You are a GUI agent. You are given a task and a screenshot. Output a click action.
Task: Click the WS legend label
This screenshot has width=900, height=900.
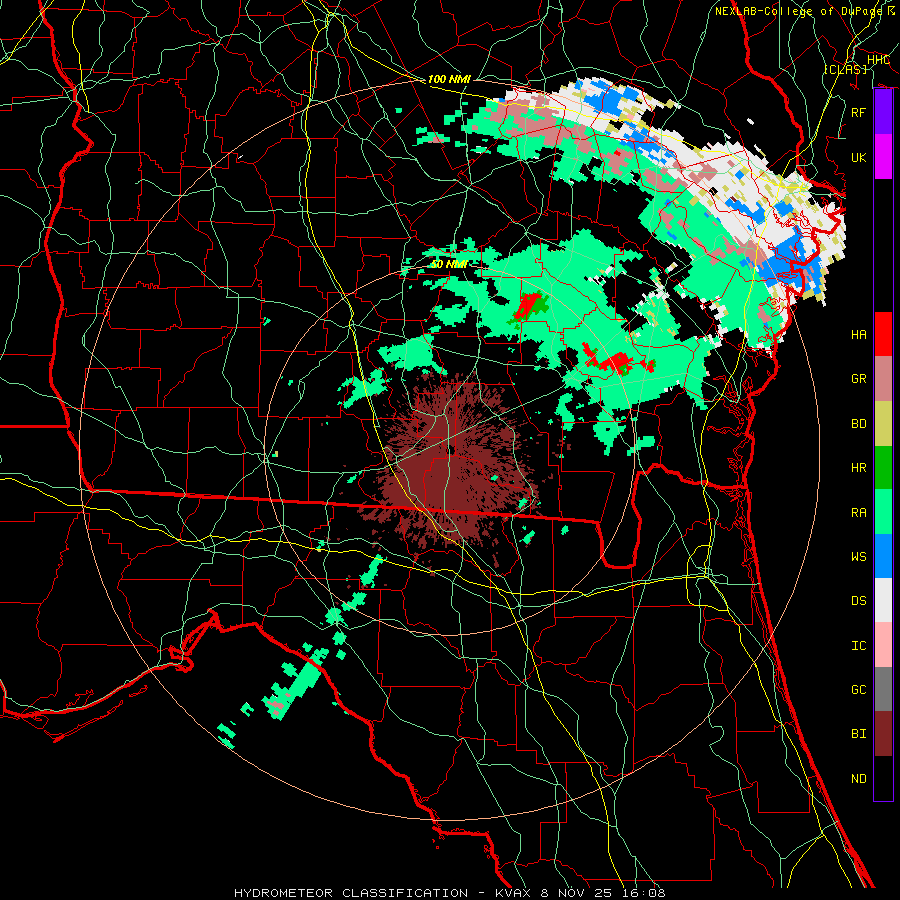[858, 556]
